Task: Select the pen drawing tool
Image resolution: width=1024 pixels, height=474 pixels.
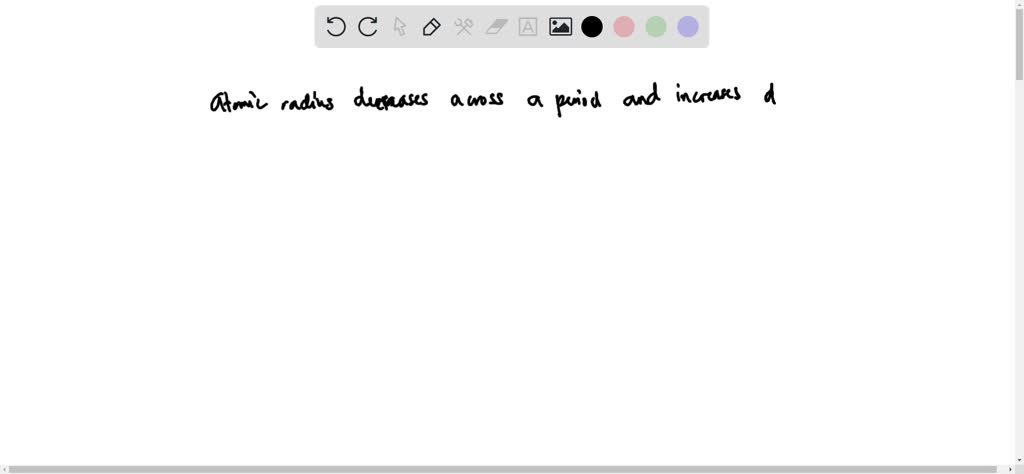Action: coord(432,27)
